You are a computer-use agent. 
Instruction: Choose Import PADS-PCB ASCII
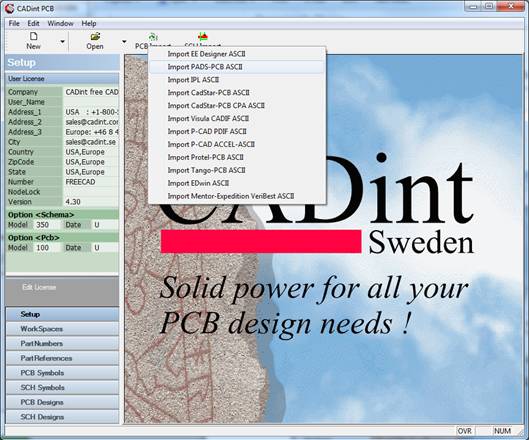pyautogui.click(x=237, y=67)
